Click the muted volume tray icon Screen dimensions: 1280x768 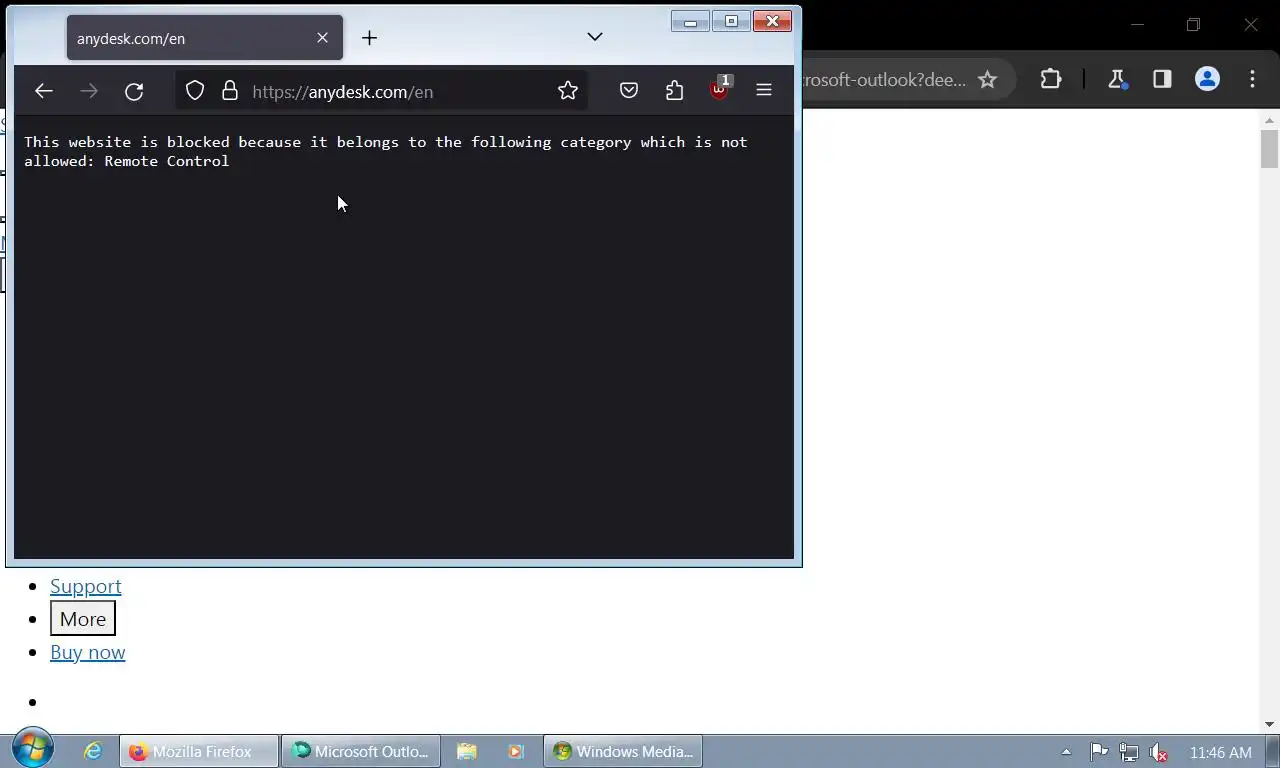[x=1158, y=752]
